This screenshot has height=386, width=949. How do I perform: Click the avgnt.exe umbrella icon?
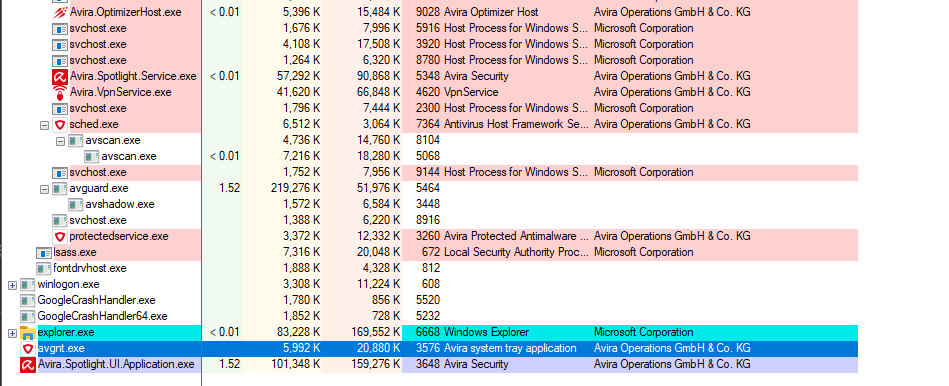point(27,348)
